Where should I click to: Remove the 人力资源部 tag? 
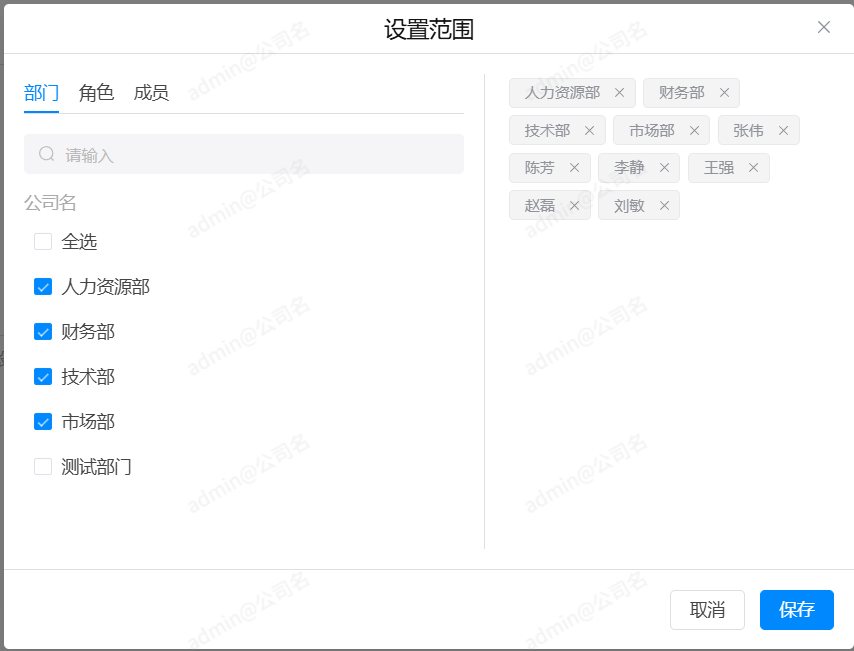[619, 93]
